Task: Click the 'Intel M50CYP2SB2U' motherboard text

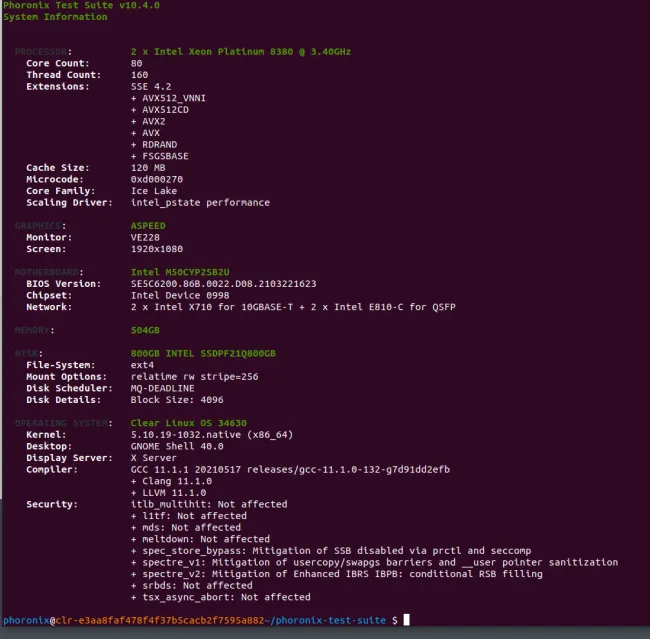Action: 180,272
